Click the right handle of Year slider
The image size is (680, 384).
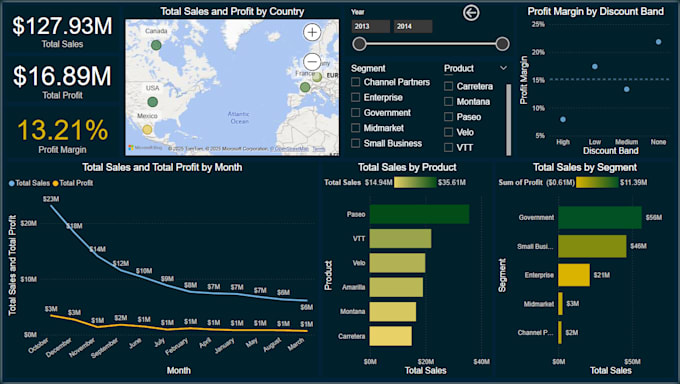tap(502, 44)
